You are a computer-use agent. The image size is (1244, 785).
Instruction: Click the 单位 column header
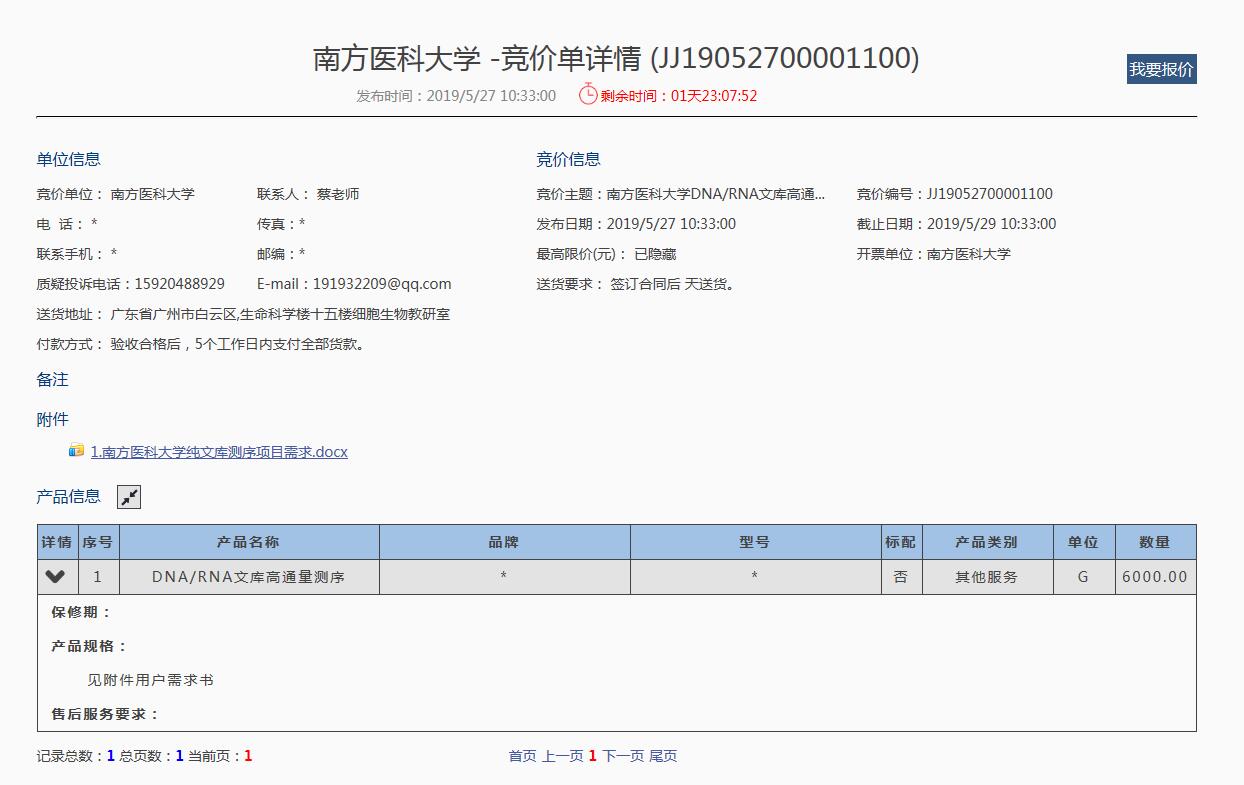pyautogui.click(x=1083, y=542)
